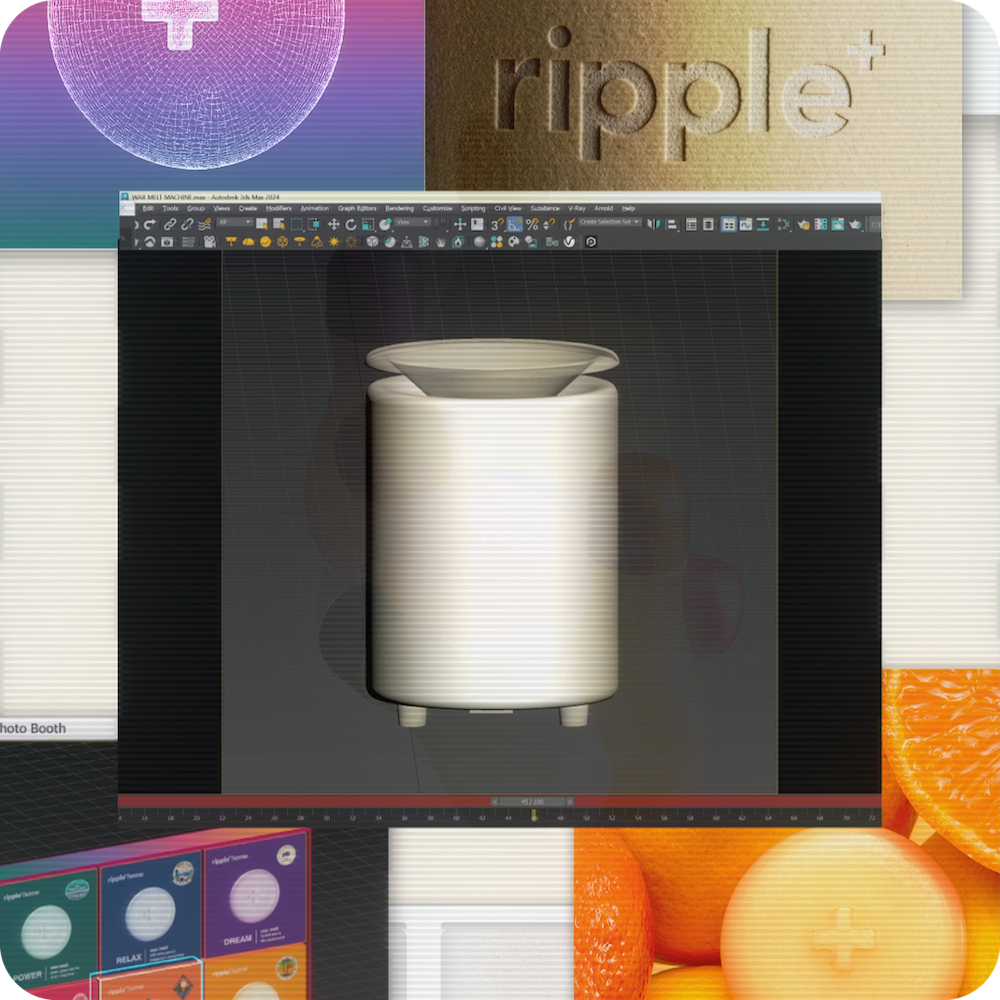Toggle the Percent Snap button

533,225
